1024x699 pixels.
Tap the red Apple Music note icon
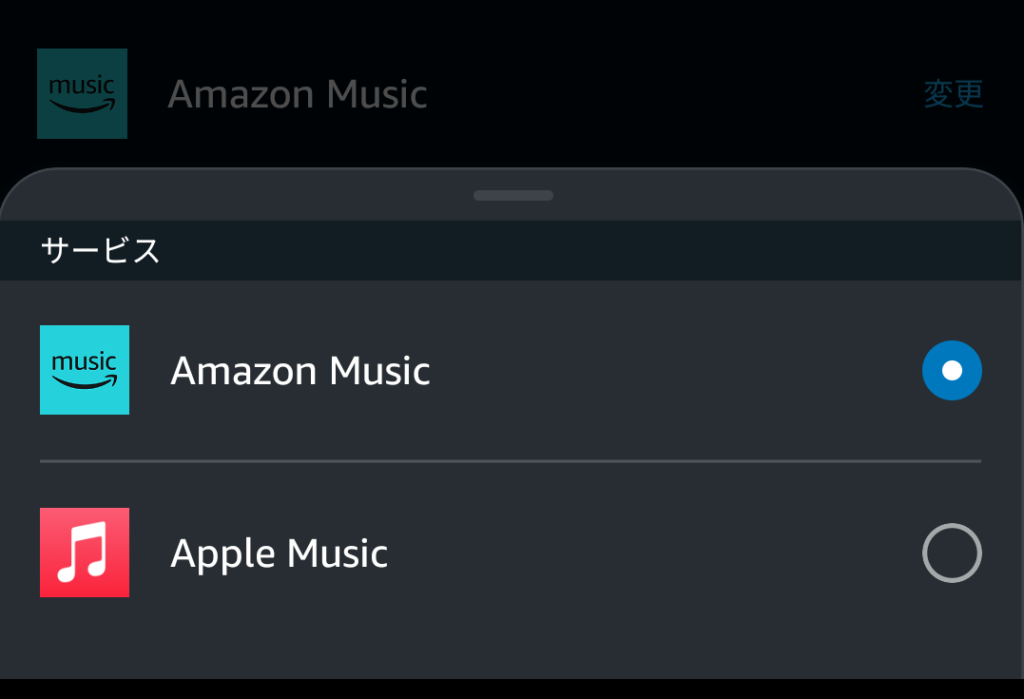tap(84, 553)
